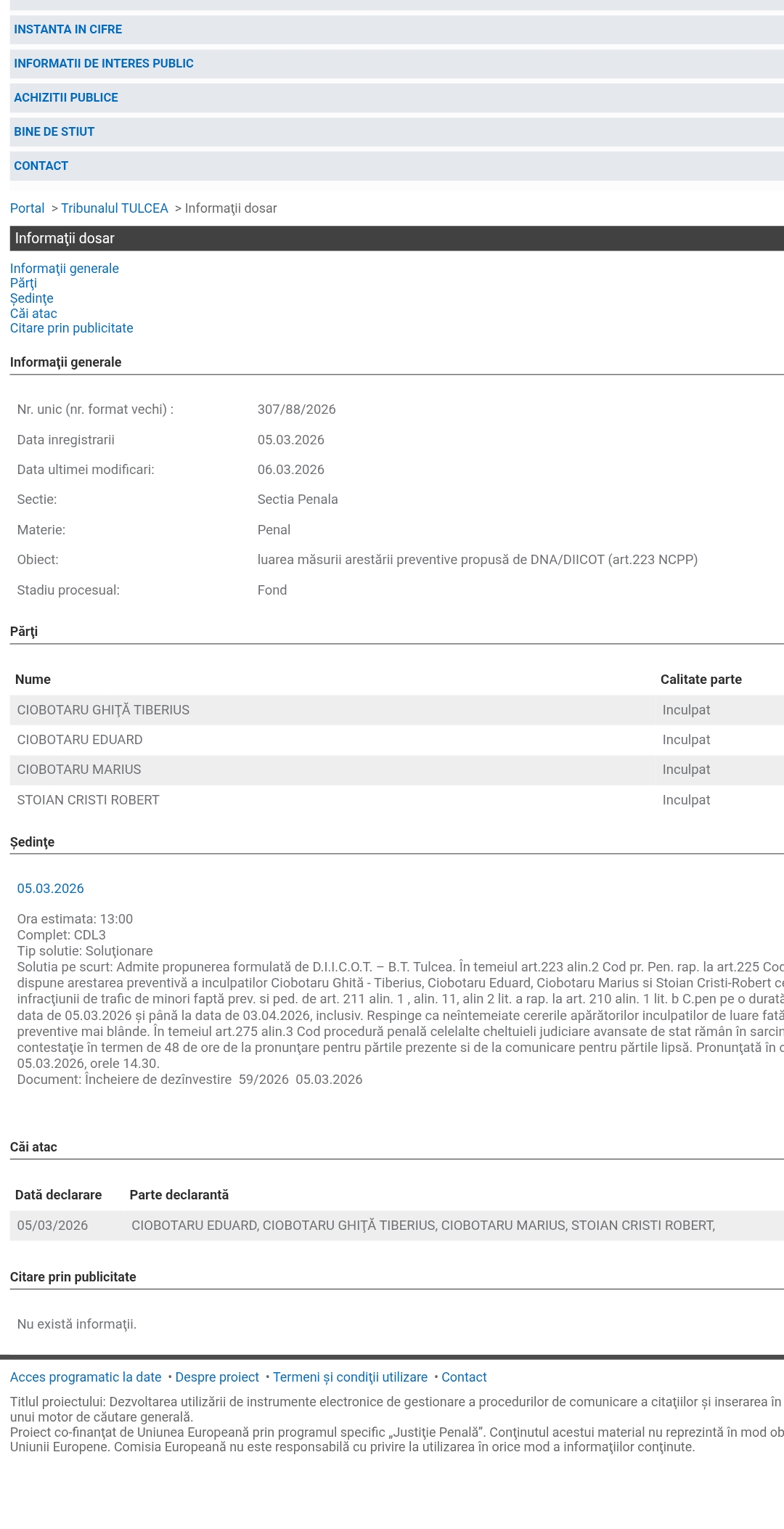Jump to Informaţii generale section
784x1529 pixels.
[x=64, y=269]
